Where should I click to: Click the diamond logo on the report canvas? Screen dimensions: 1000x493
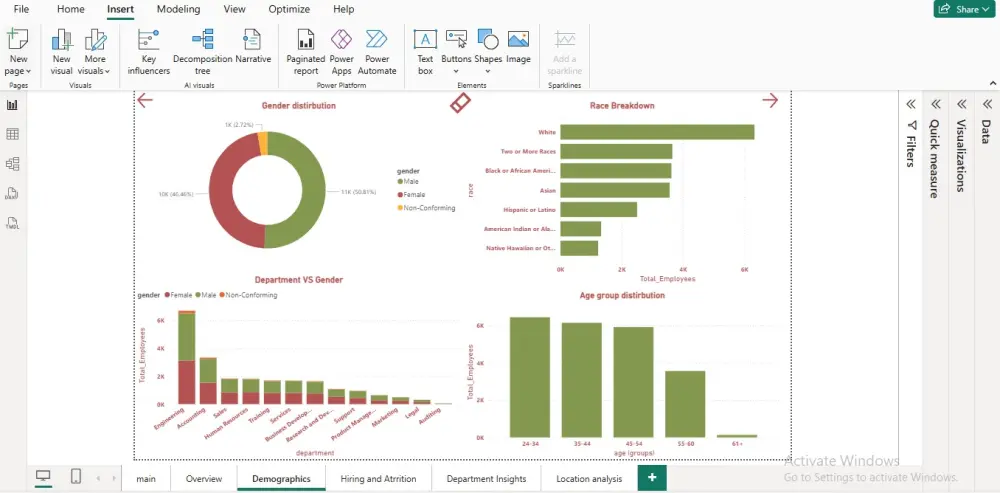pos(460,103)
